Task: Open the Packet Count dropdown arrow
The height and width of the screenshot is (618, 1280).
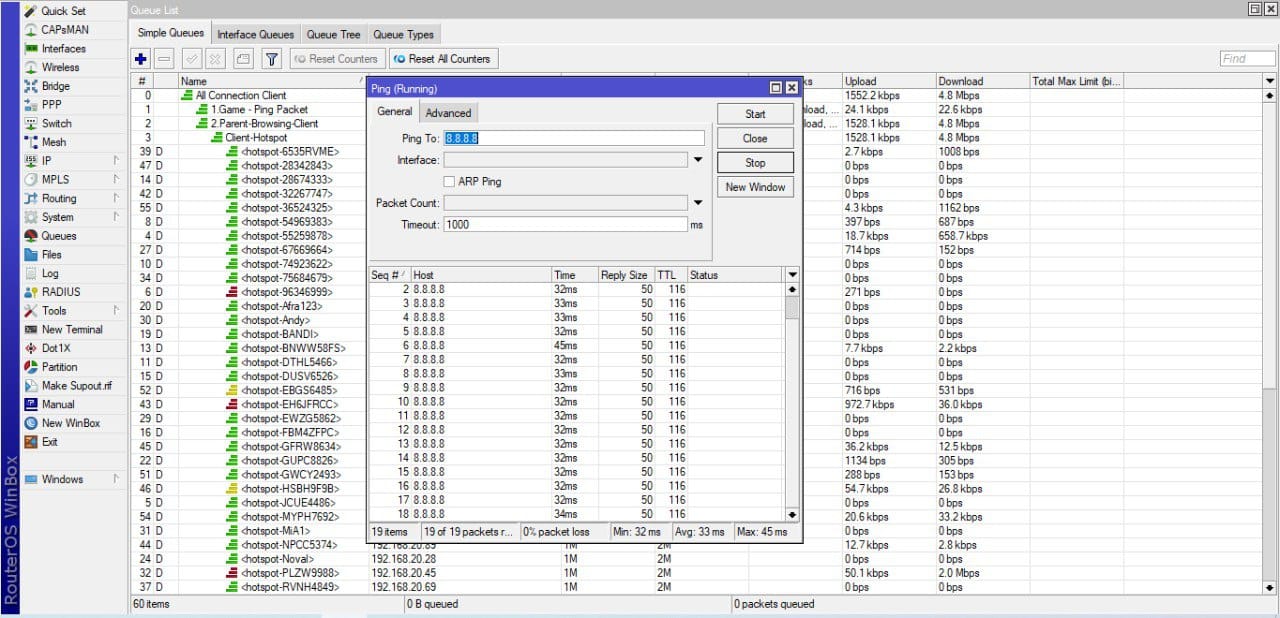Action: 698,203
